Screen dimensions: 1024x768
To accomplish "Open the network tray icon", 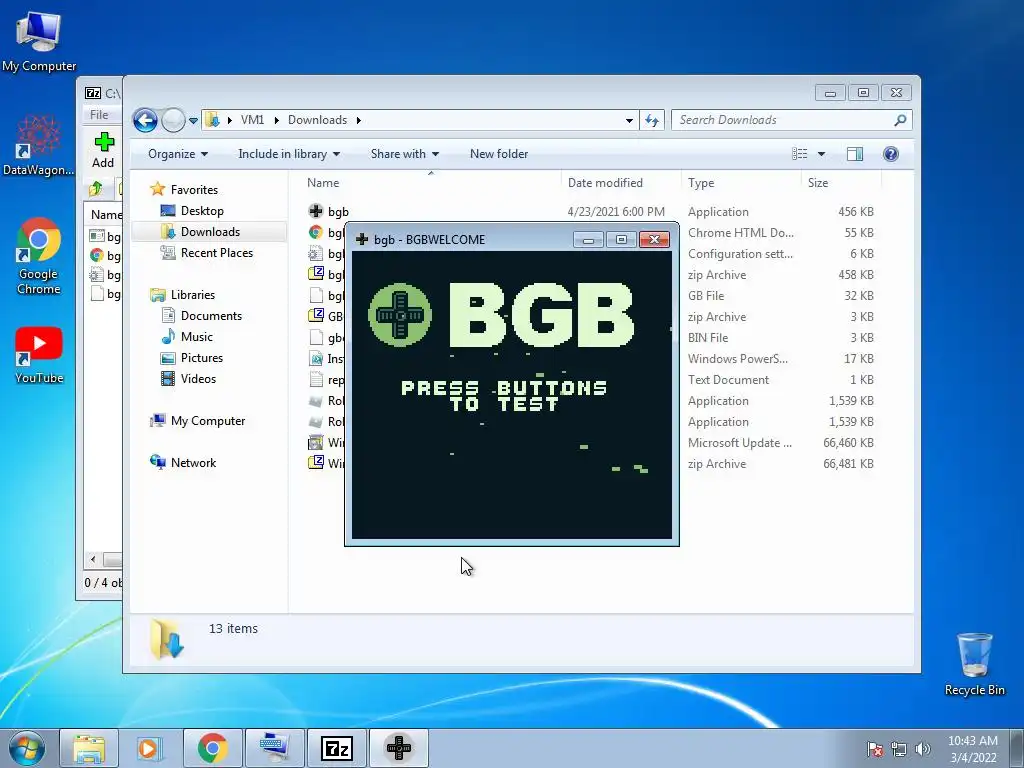I will tap(899, 749).
